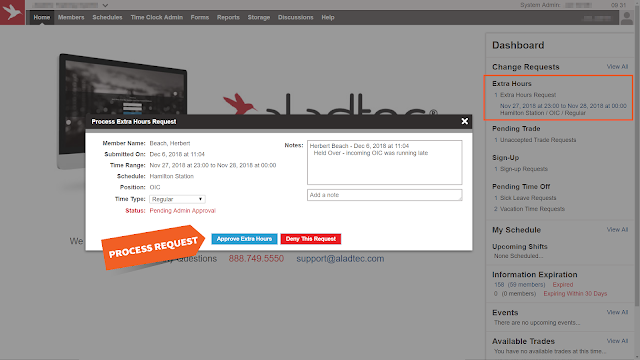Click Expiring Within 30 Days link

[x=575, y=293]
